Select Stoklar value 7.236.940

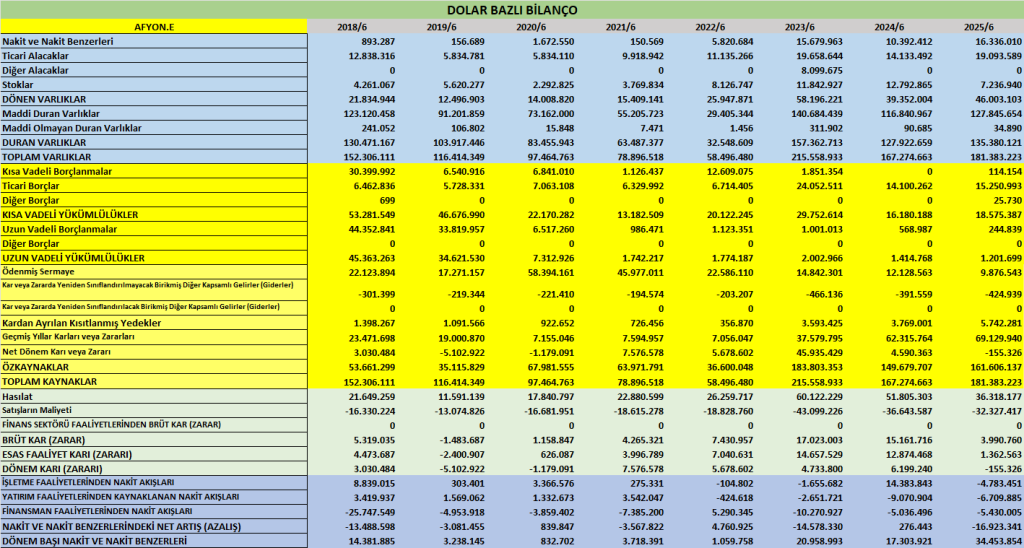pyautogui.click(x=1001, y=84)
